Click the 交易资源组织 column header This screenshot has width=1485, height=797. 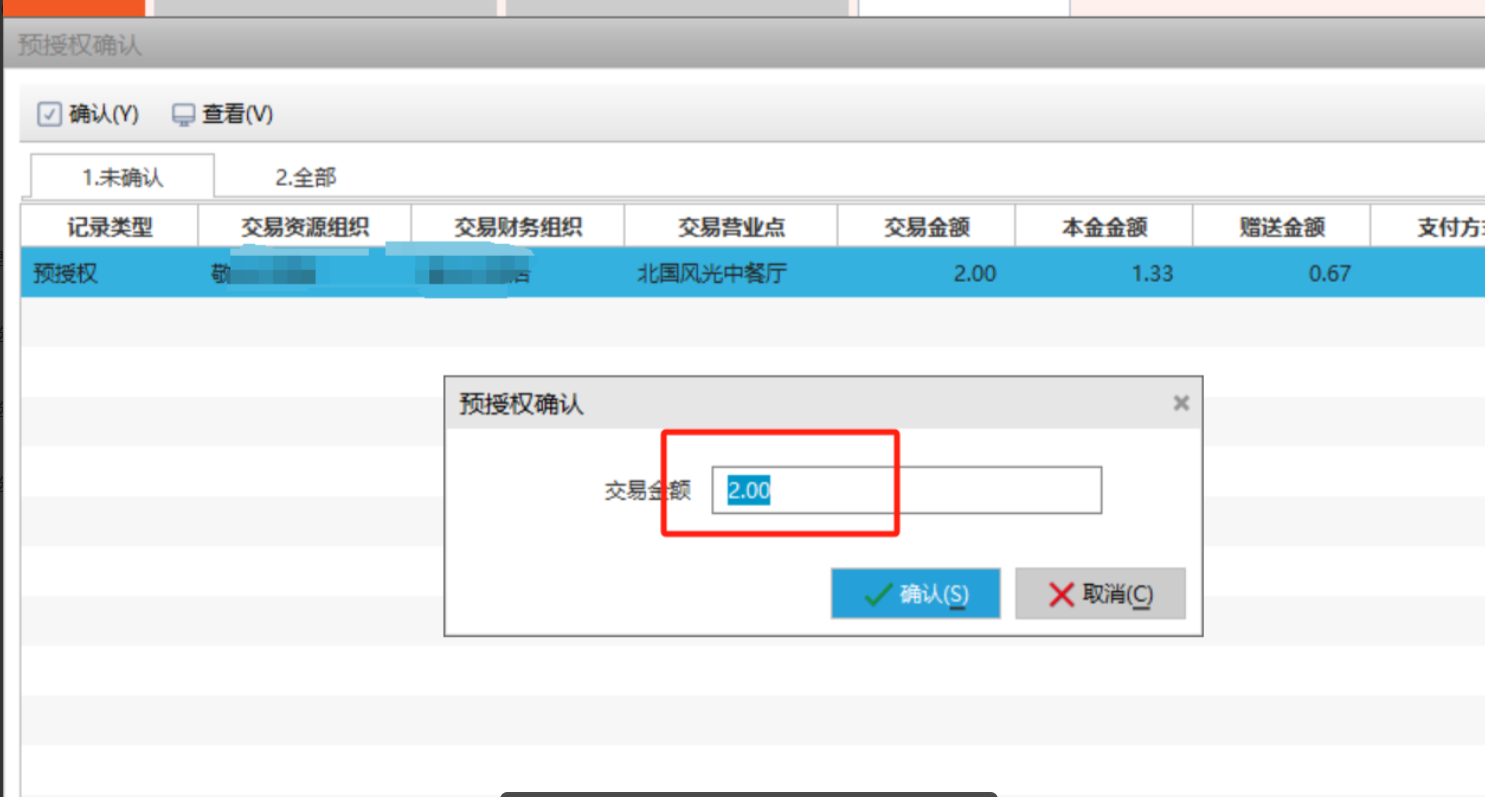coord(304,227)
